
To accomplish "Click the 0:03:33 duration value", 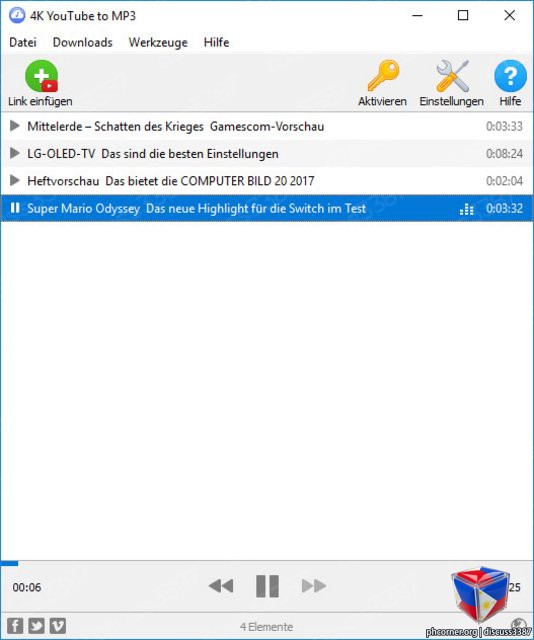I will pyautogui.click(x=504, y=127).
